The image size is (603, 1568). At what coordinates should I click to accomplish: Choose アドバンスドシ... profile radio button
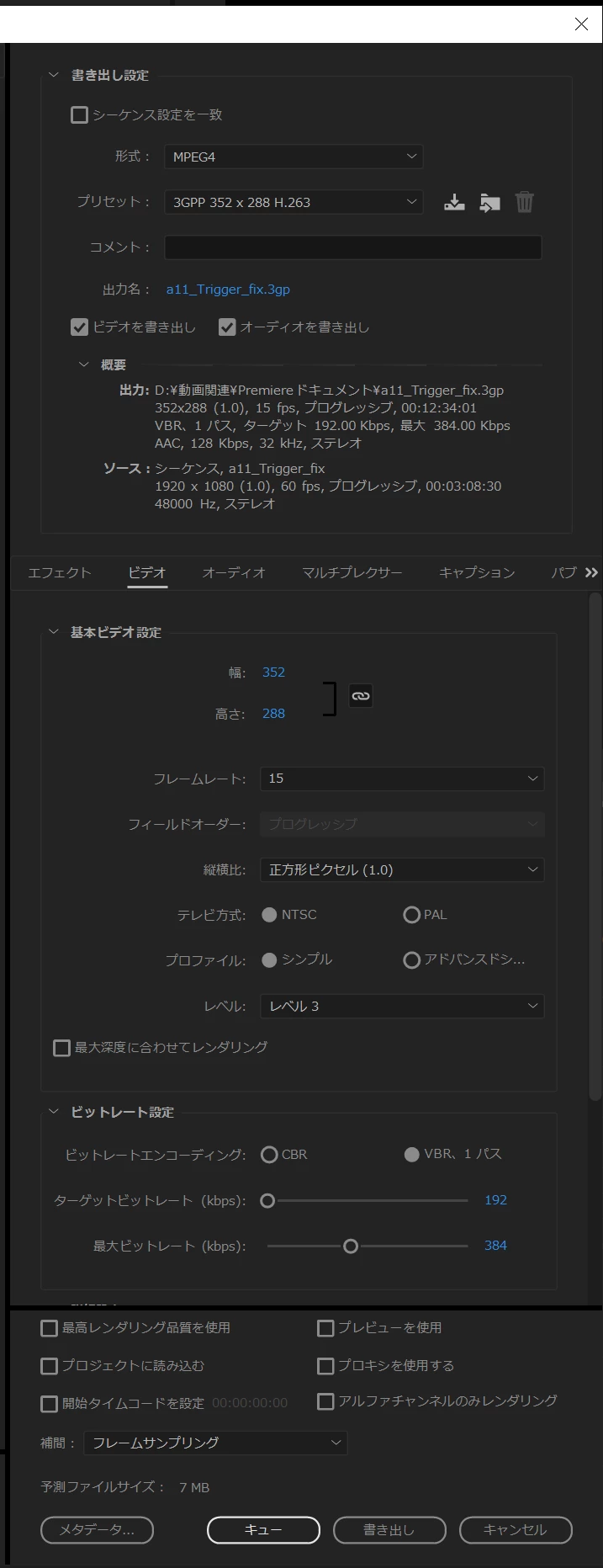(411, 960)
